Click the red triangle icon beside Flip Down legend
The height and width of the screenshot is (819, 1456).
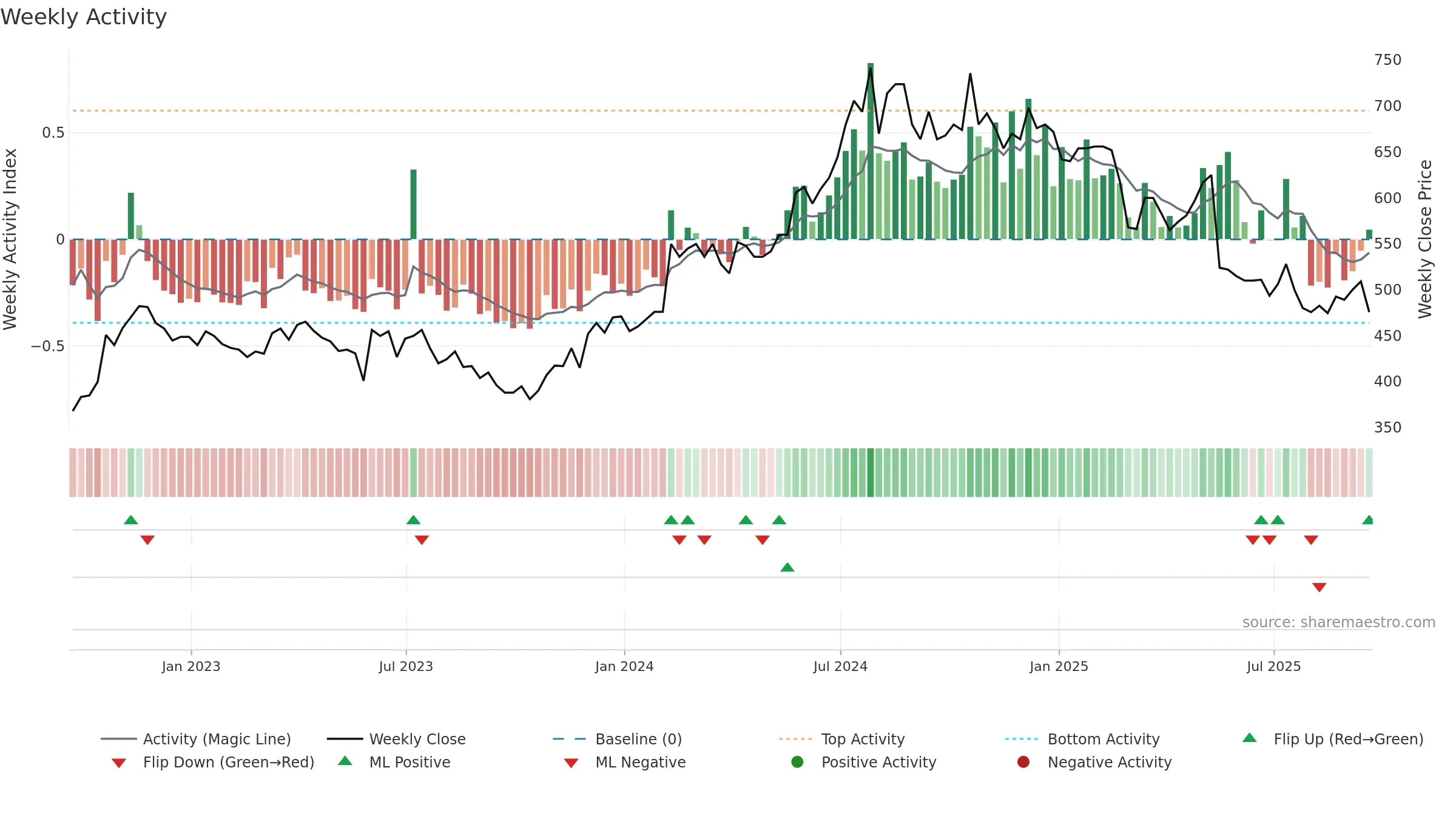pyautogui.click(x=119, y=763)
